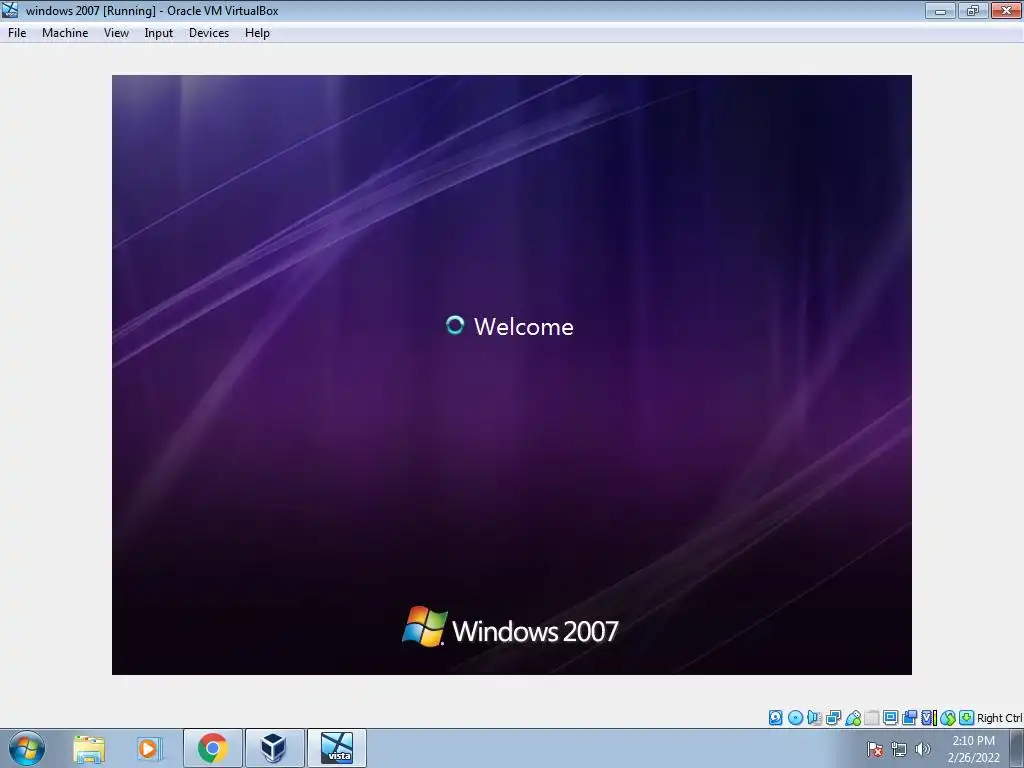Open the Devices menu
1024x768 pixels.
[209, 33]
